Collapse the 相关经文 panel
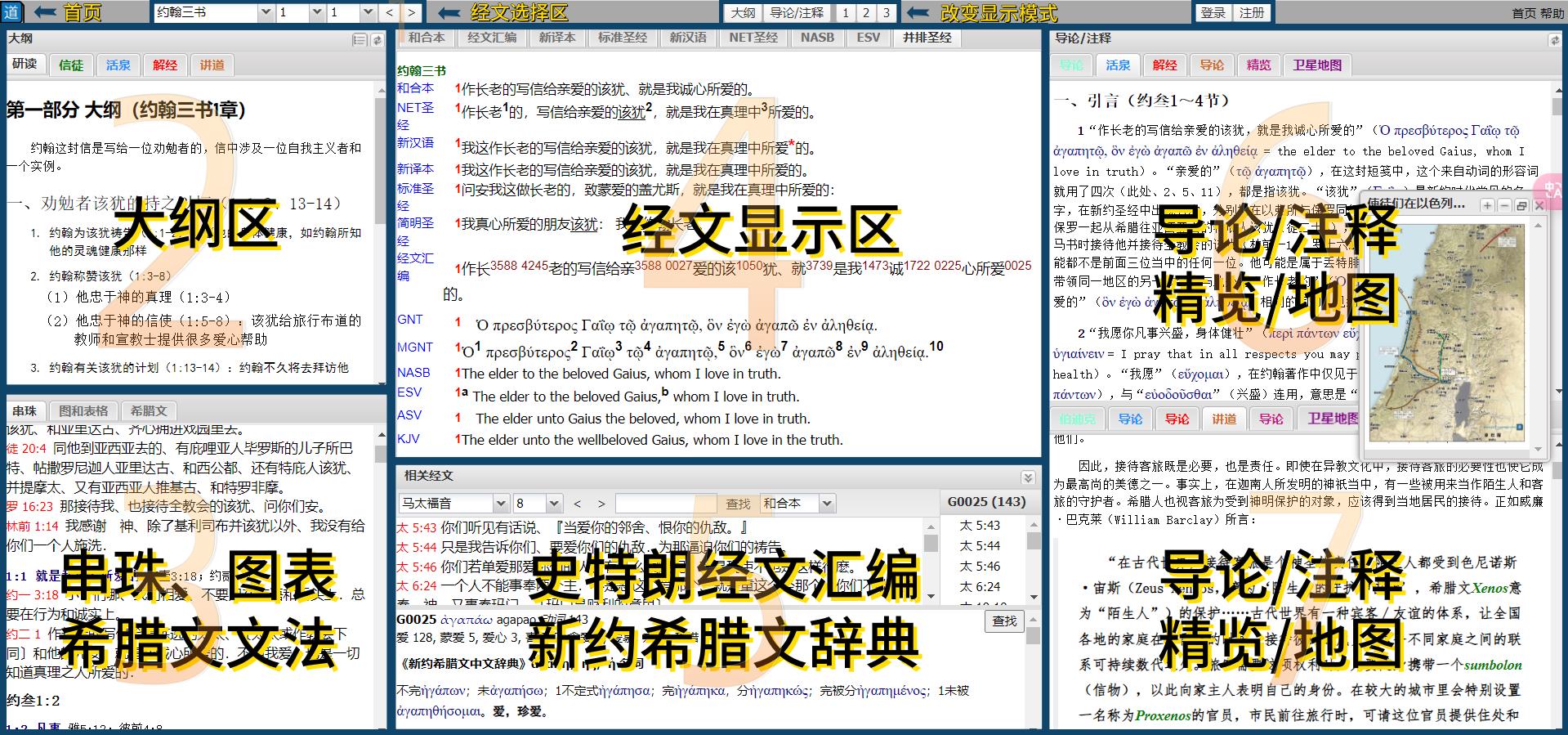This screenshot has width=1568, height=735. [1028, 477]
